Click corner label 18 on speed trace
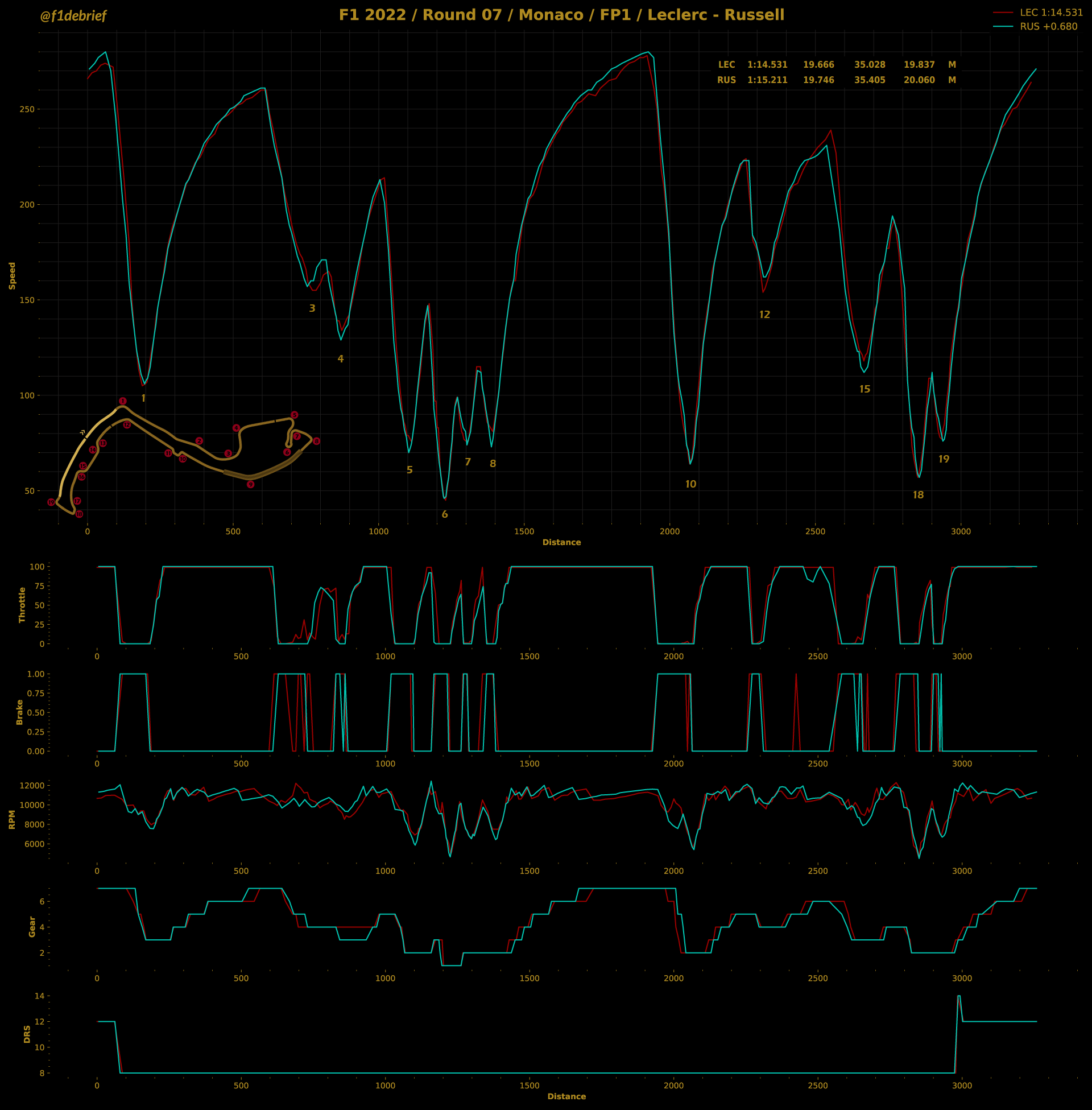The height and width of the screenshot is (1110, 1092). pos(917,495)
